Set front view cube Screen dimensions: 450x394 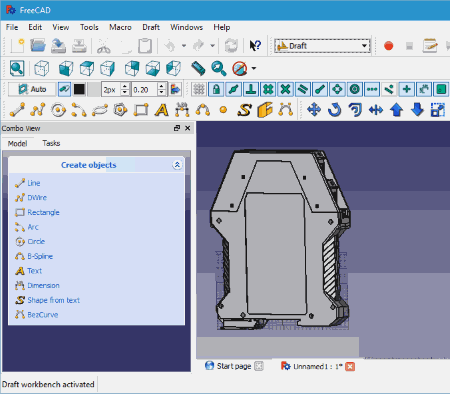66,68
